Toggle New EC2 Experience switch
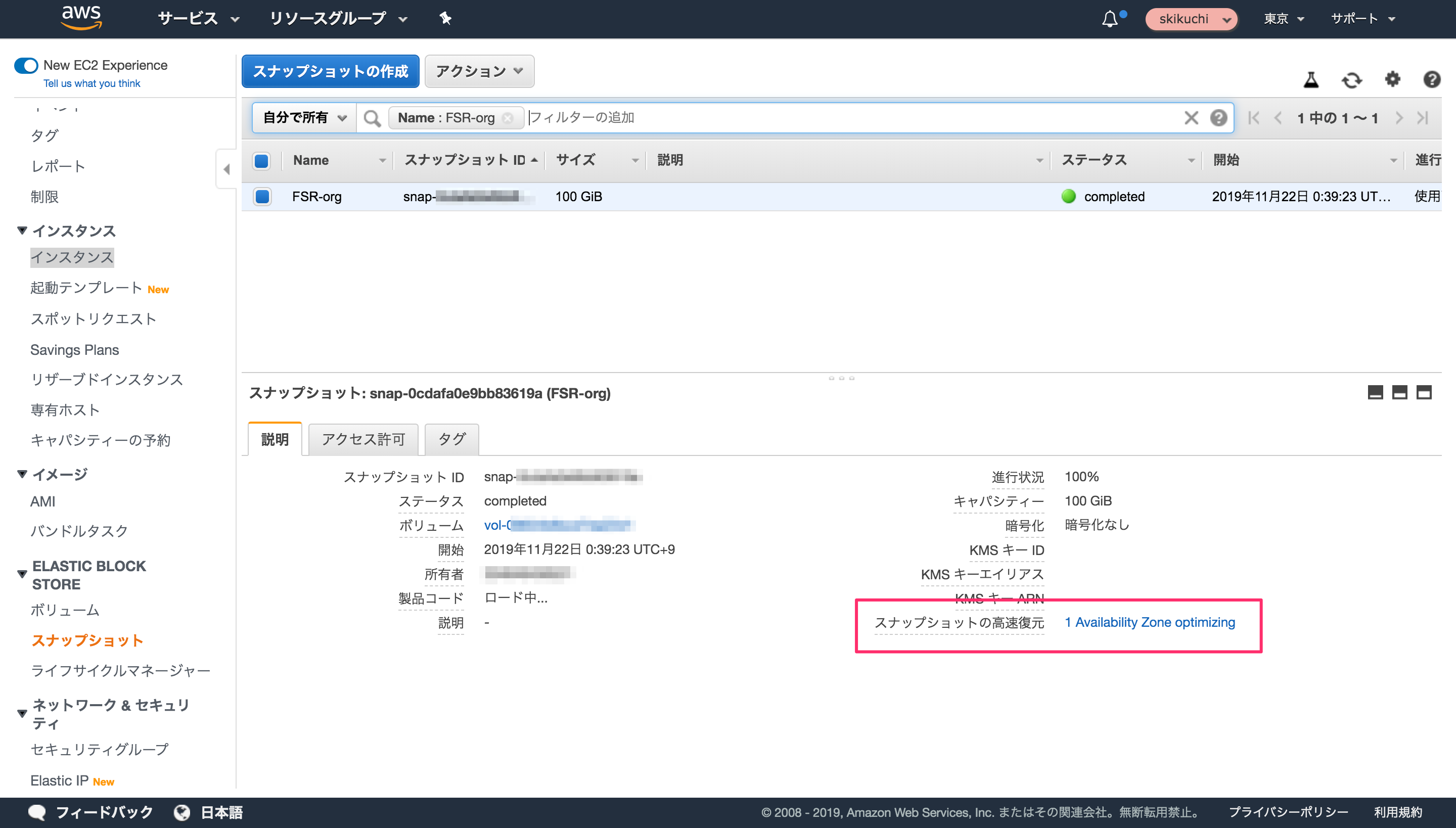 click(26, 65)
